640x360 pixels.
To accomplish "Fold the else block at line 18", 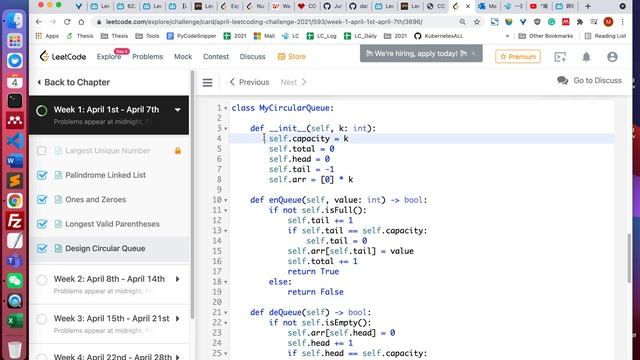I will pos(226,282).
